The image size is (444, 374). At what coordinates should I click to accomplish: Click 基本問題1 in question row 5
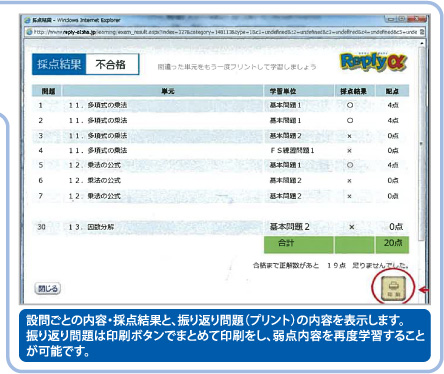click(285, 165)
